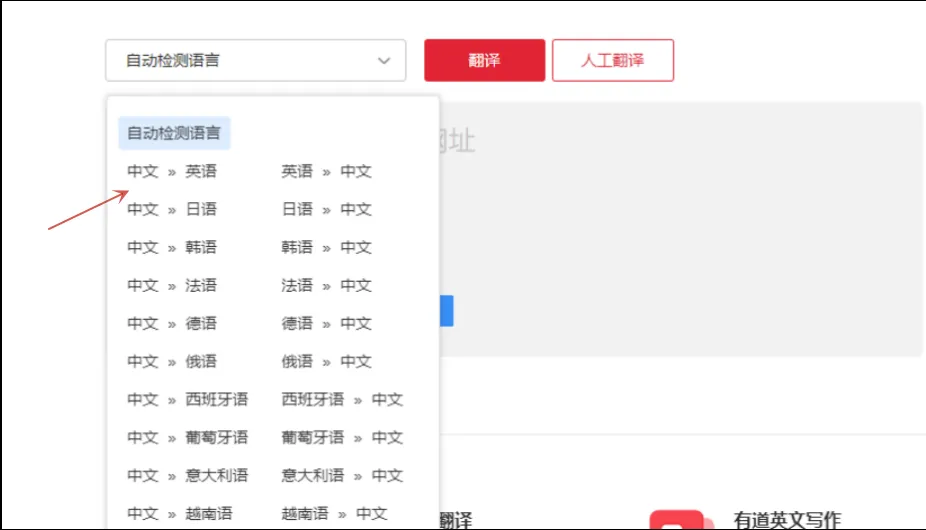Select 法语 » 中文 option
Image resolution: width=926 pixels, height=530 pixels.
click(x=326, y=285)
